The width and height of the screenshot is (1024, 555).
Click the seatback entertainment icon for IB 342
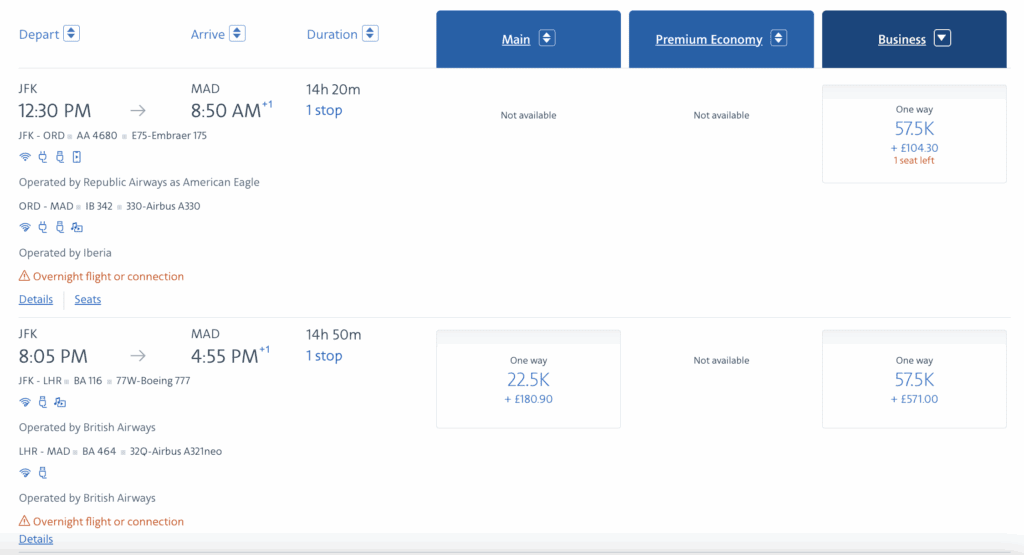tap(77, 227)
